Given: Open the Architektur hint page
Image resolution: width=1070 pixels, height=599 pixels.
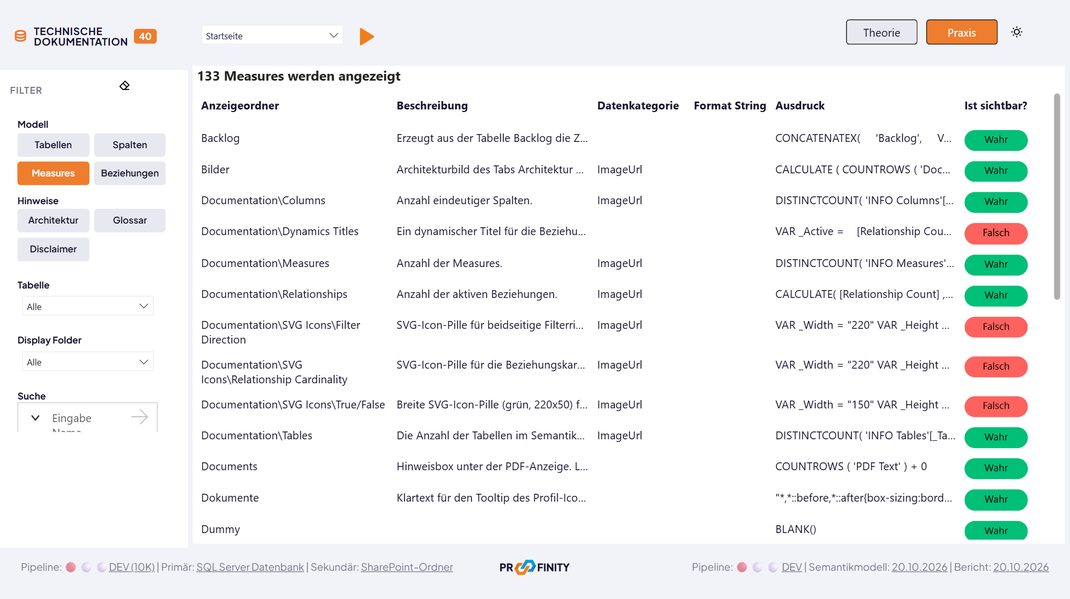Looking at the screenshot, I should coord(53,220).
